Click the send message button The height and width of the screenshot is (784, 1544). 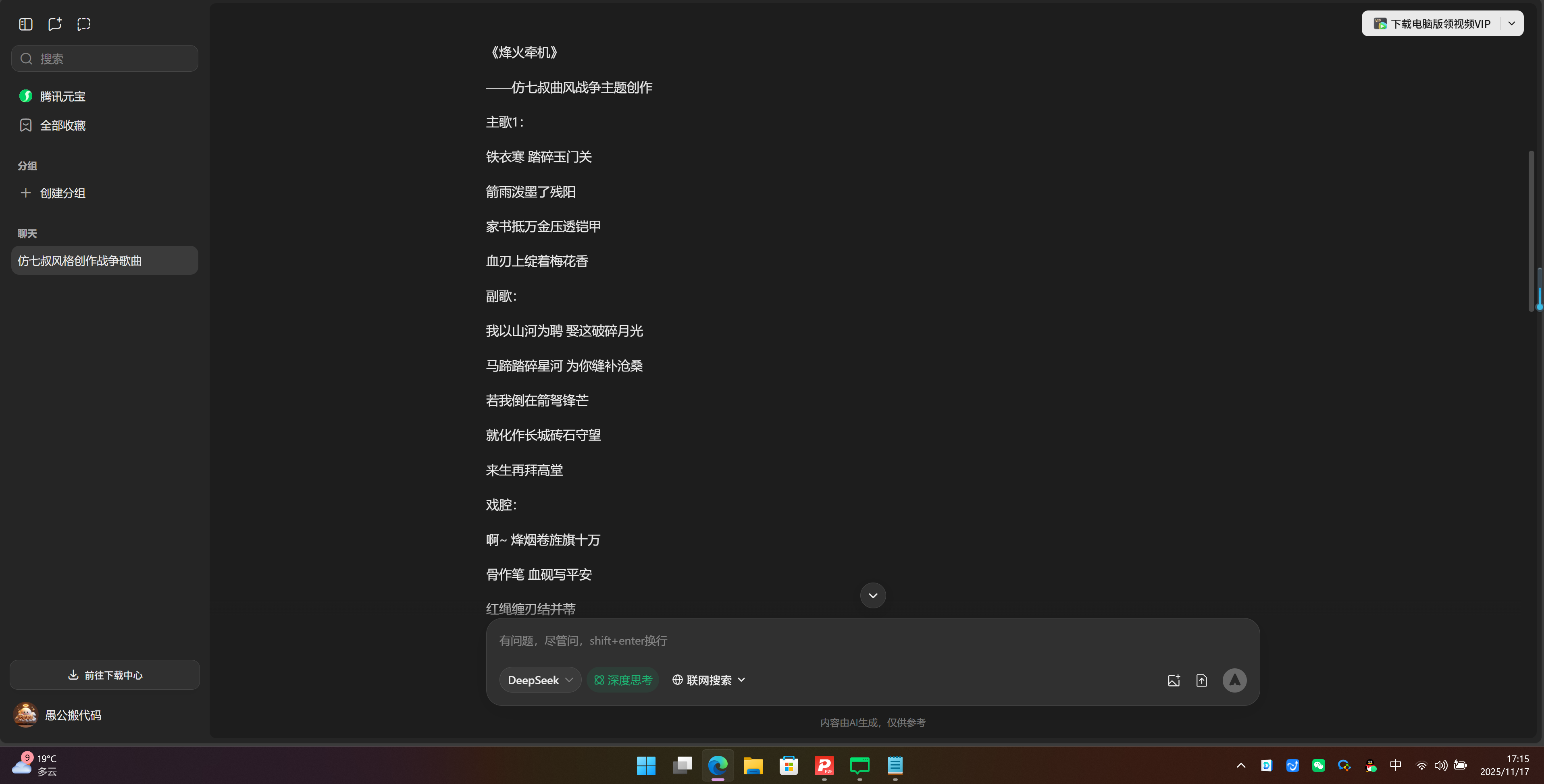[1235, 680]
